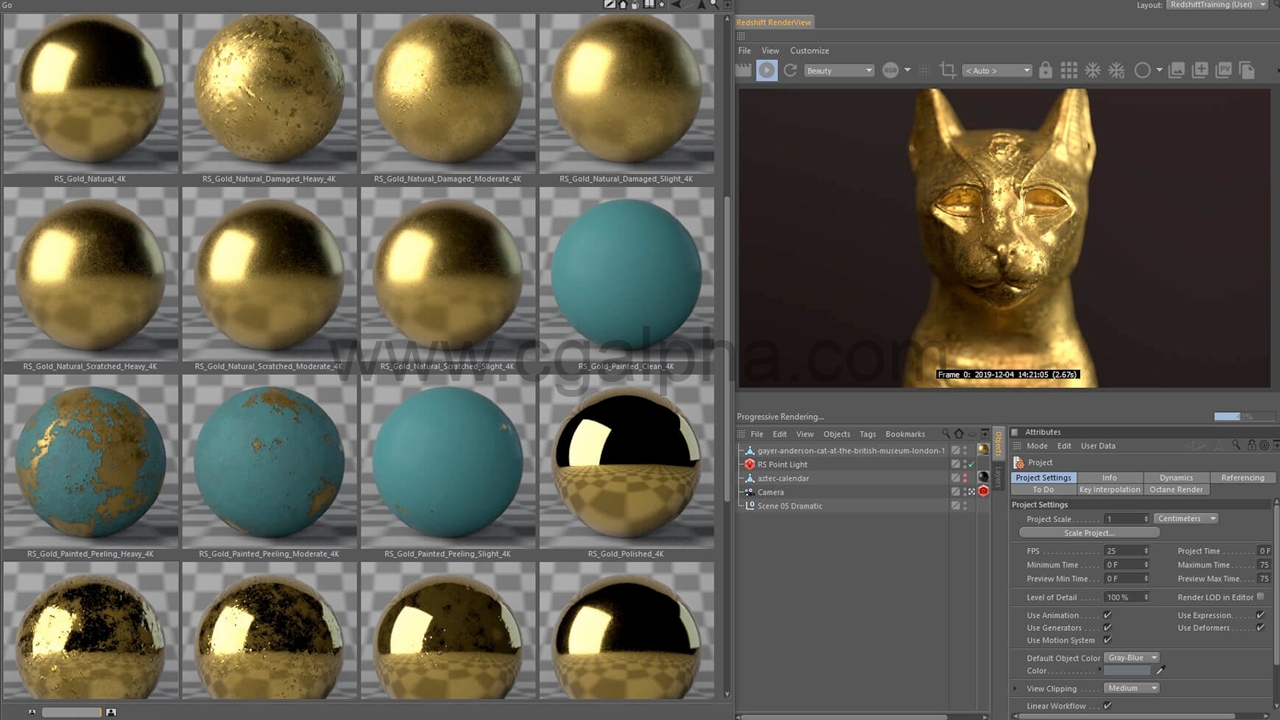The width and height of the screenshot is (1280, 720).
Task: Click the snapshot grid icon in RenderView
Action: [x=1069, y=70]
